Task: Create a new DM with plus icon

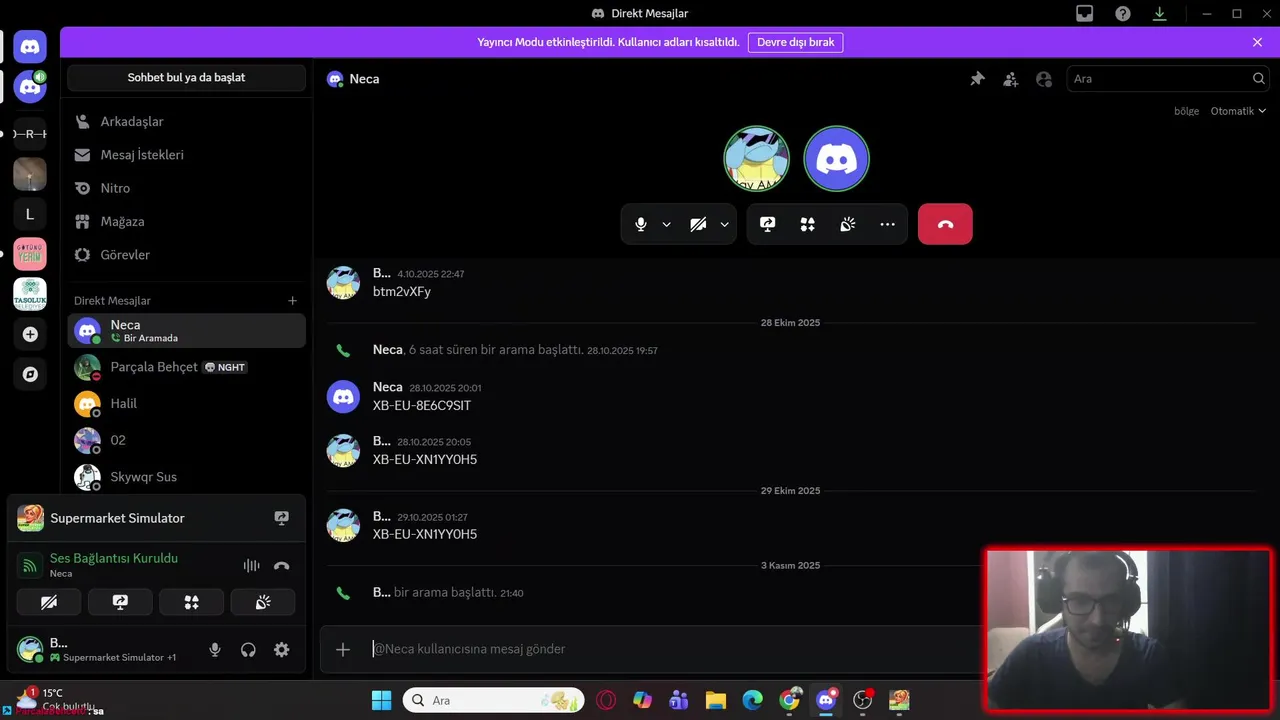Action: coord(292,300)
